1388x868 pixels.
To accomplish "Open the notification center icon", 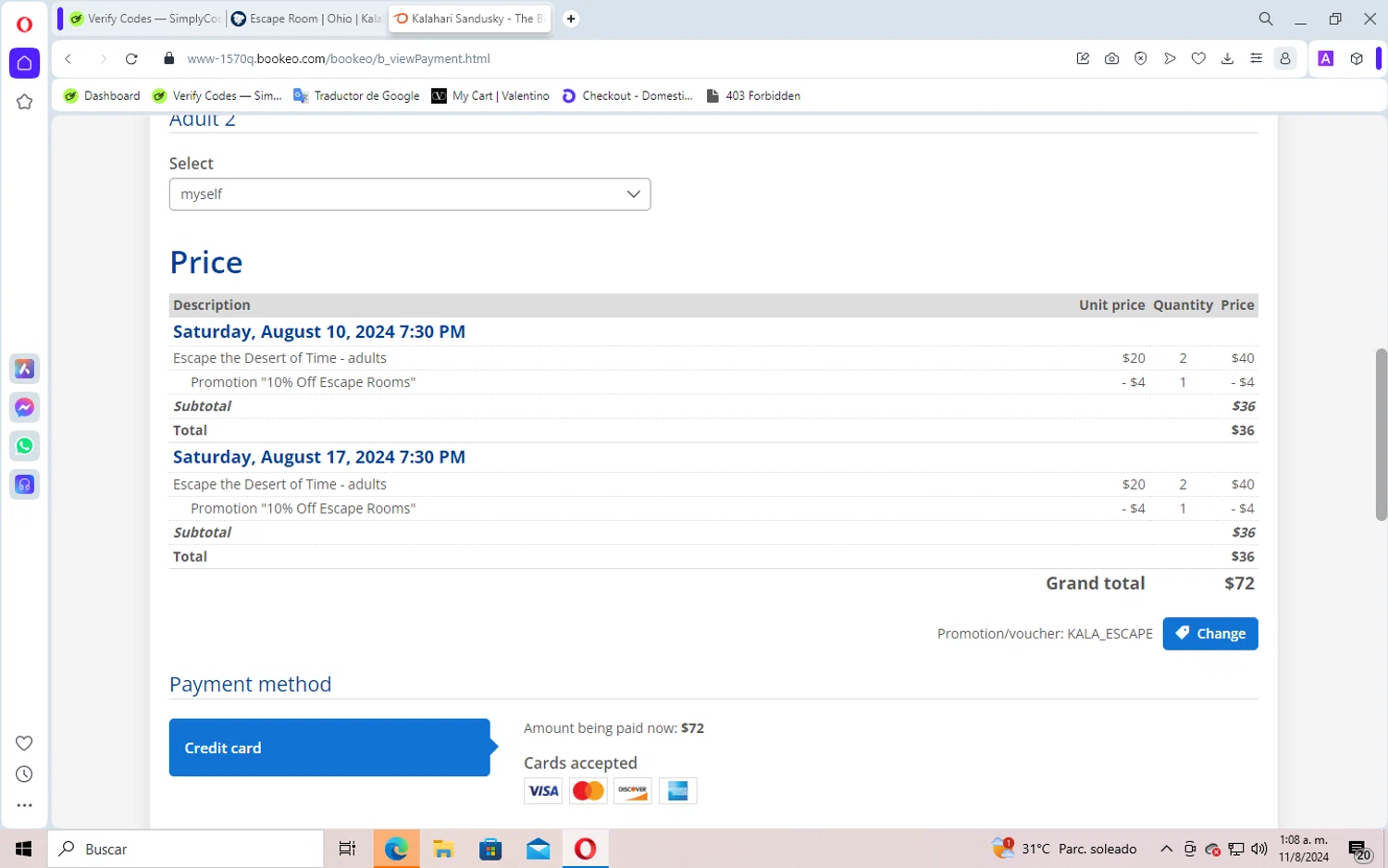I will pos(1359,849).
